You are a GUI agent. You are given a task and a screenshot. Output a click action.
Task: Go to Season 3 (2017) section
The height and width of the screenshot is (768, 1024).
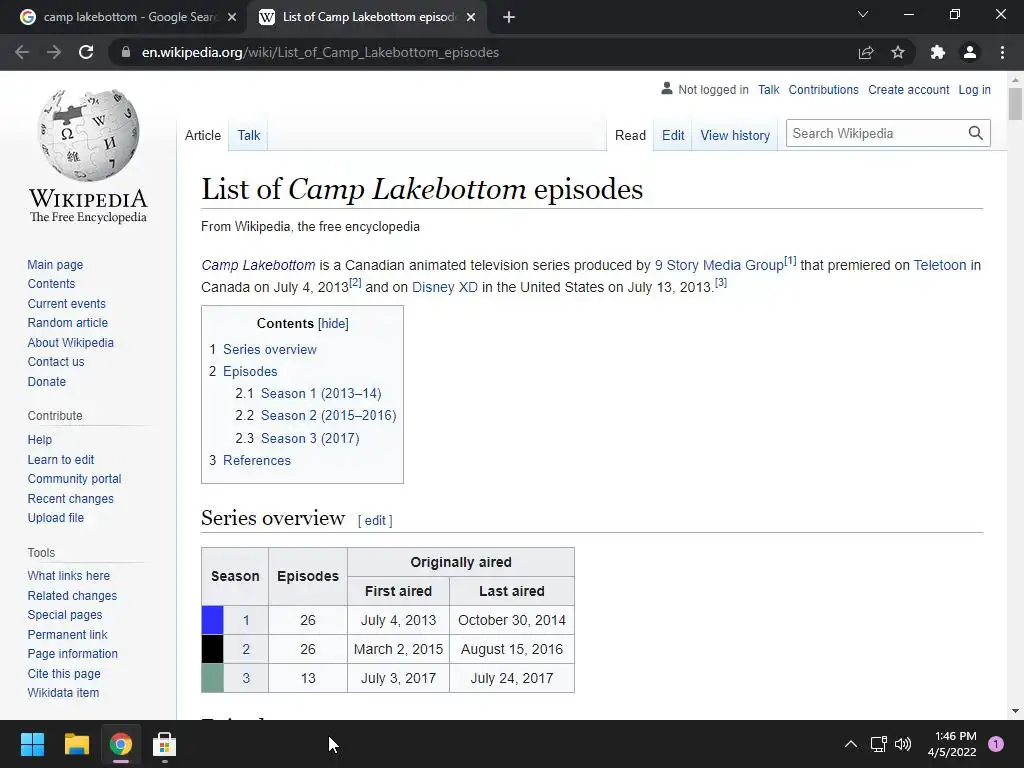point(310,438)
